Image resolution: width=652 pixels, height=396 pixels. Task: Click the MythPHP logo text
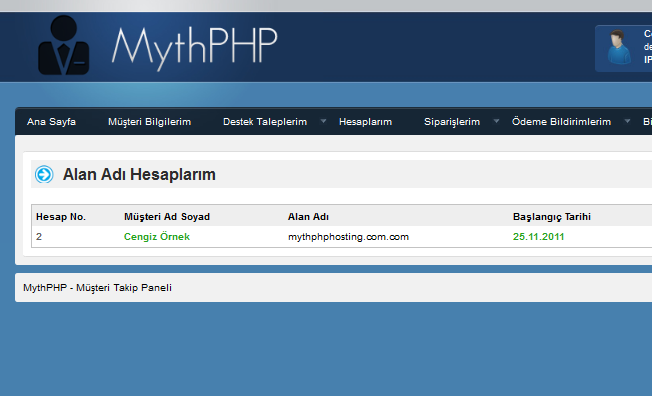click(x=194, y=48)
